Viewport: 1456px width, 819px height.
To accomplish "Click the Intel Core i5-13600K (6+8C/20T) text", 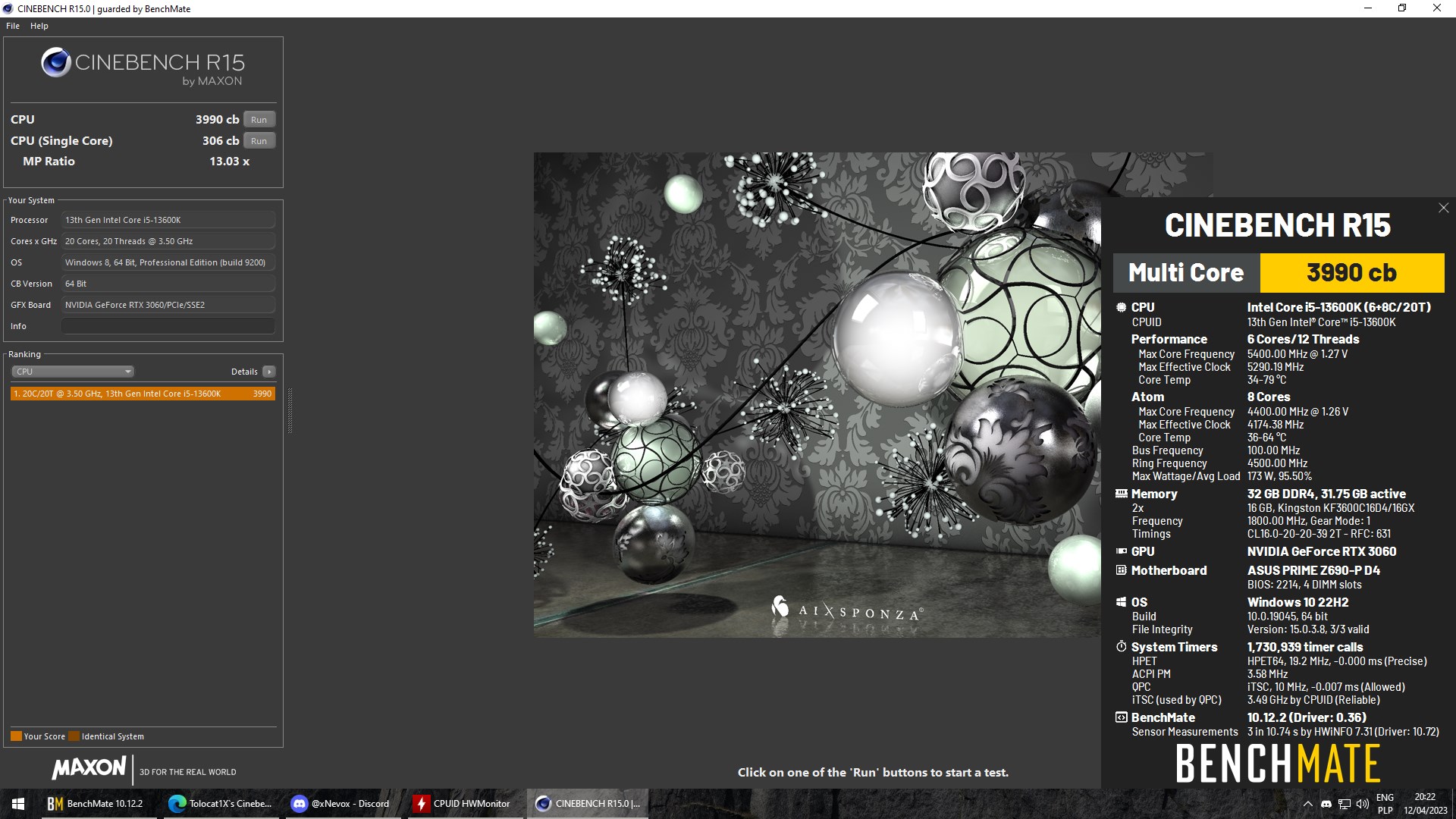I will pos(1339,307).
